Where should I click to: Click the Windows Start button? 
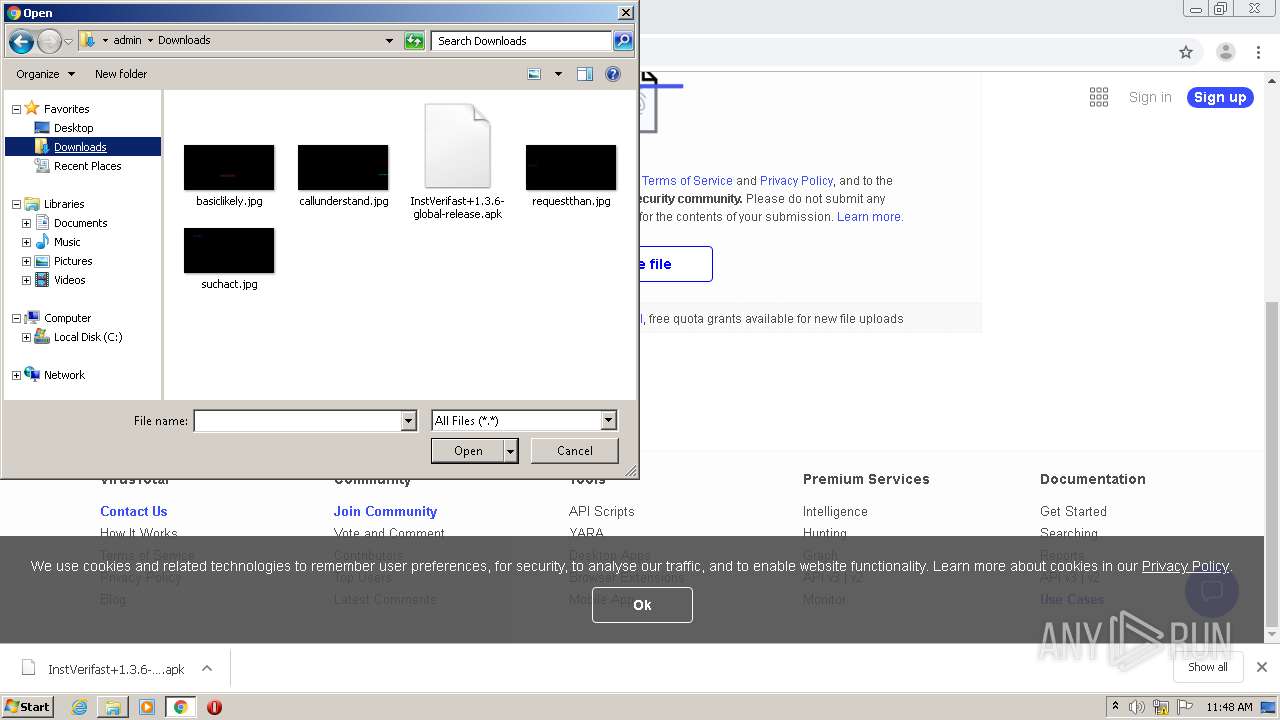[27, 707]
